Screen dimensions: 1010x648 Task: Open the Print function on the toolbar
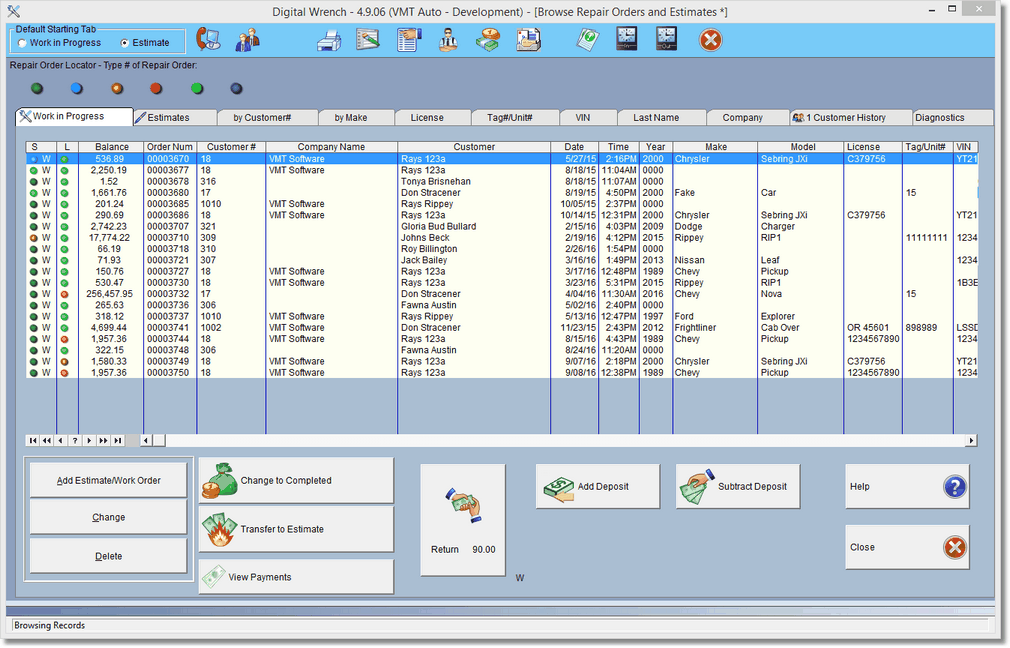(x=331, y=39)
